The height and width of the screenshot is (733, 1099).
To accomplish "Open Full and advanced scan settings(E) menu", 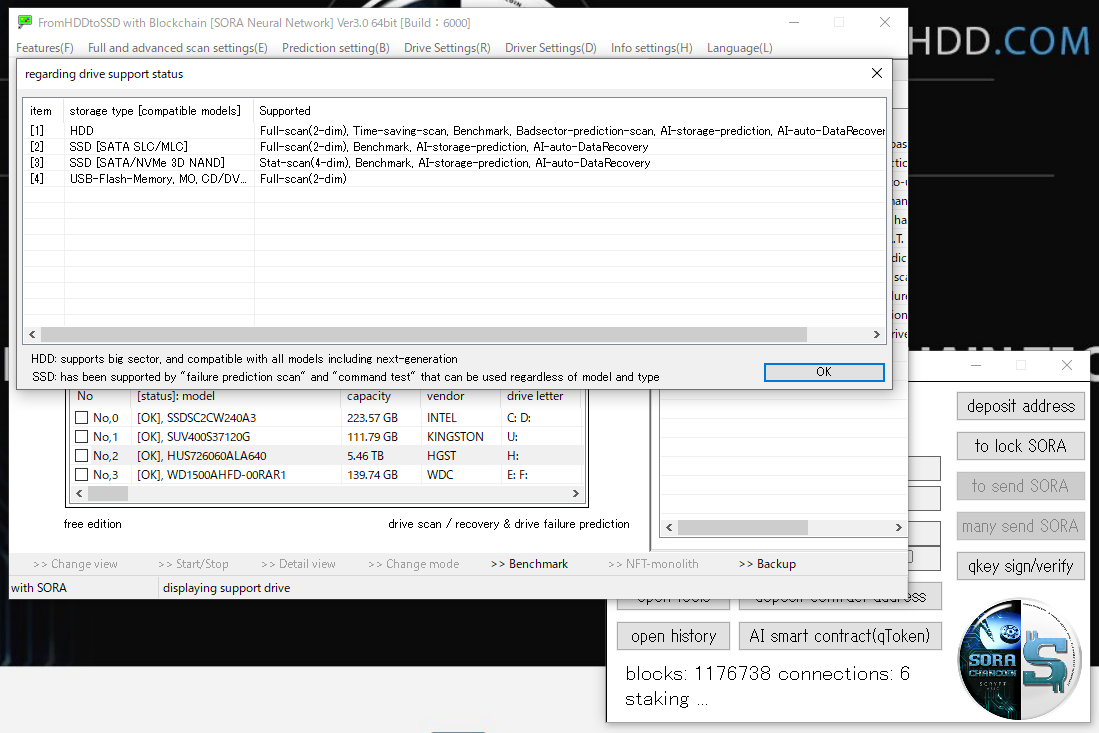I will 178,48.
